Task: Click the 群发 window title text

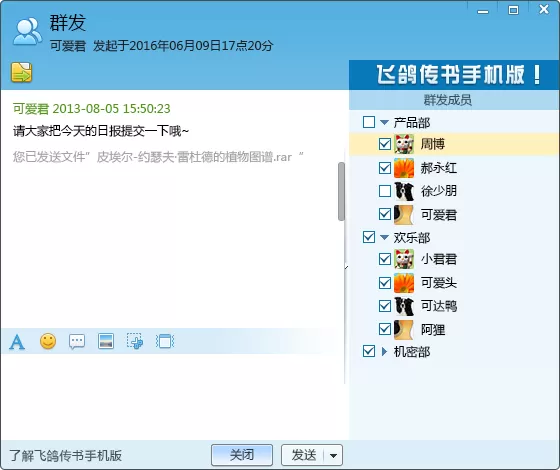Action: click(x=68, y=23)
